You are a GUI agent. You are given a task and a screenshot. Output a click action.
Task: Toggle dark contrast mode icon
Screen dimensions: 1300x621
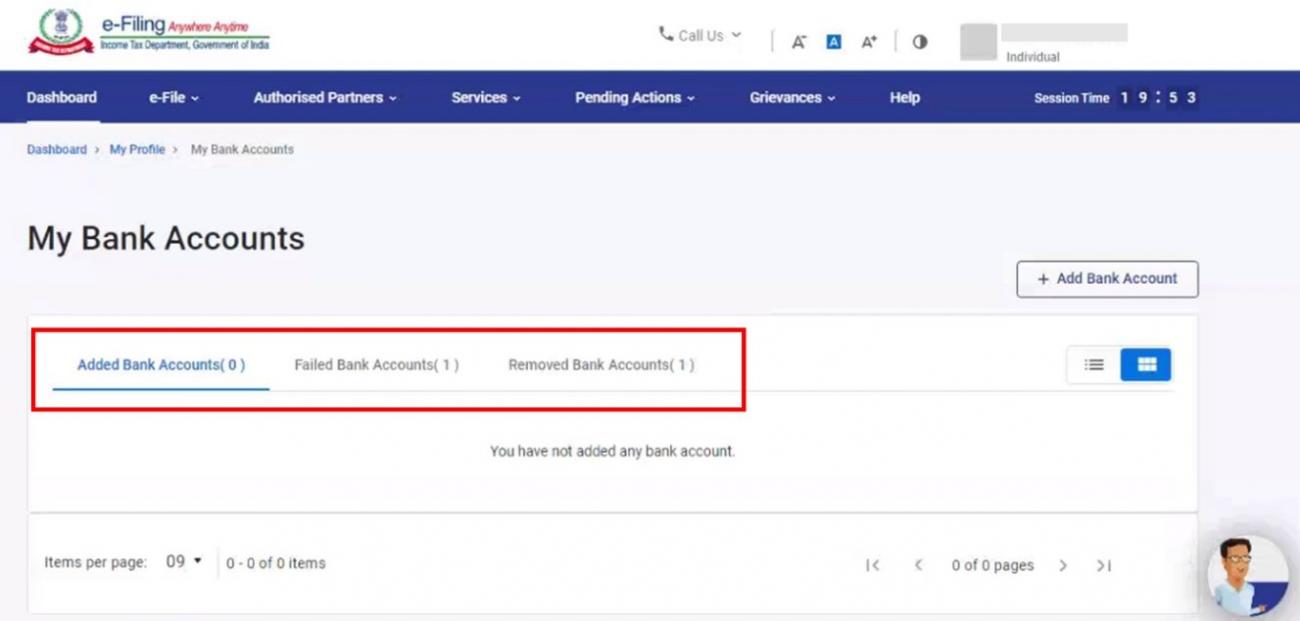919,41
